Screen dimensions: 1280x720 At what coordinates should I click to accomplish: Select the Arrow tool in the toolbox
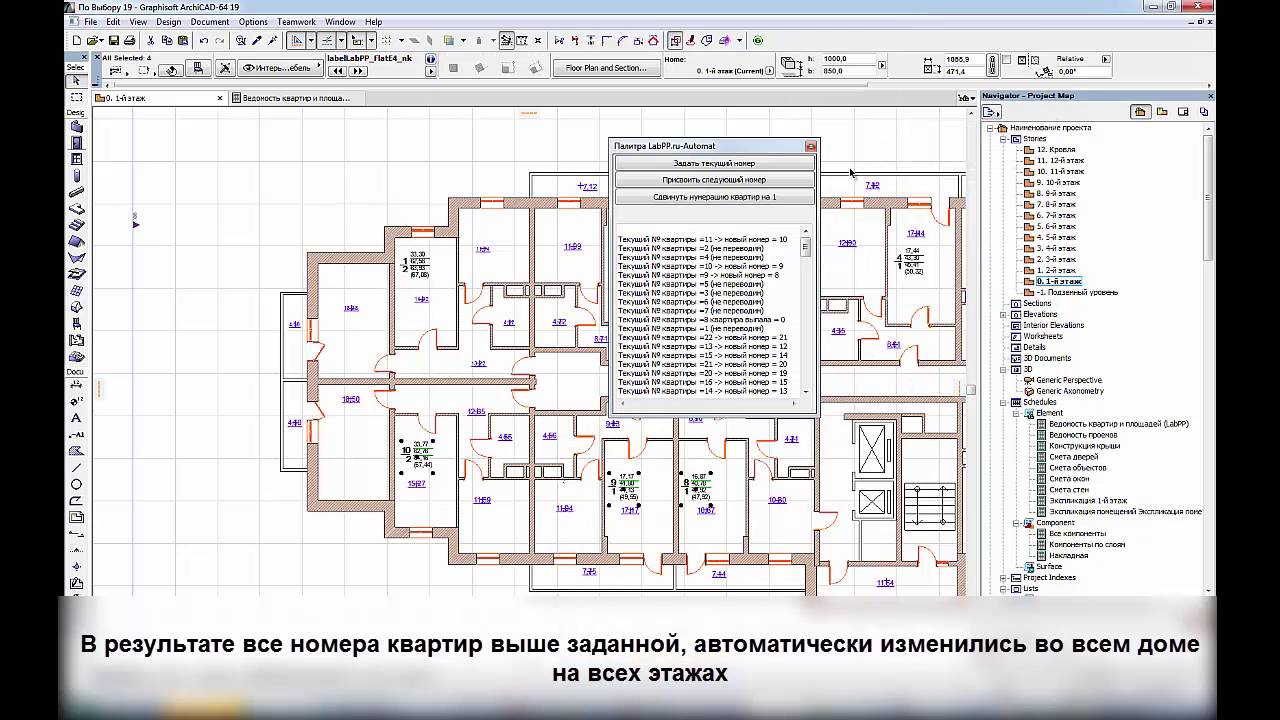(x=76, y=80)
